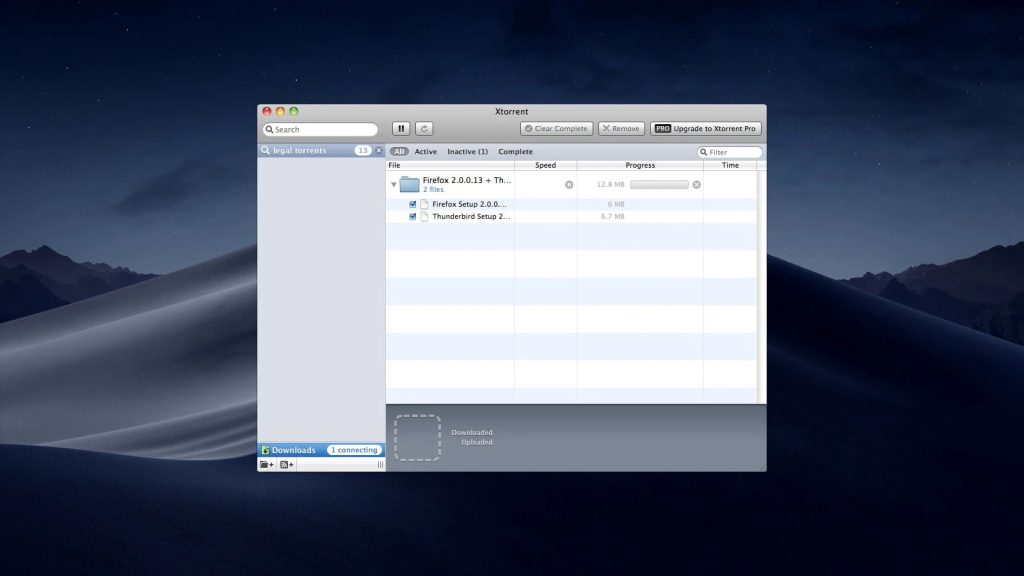Click the Thunderbird Setup file document icon
Viewport: 1024px width, 576px height.
click(424, 216)
